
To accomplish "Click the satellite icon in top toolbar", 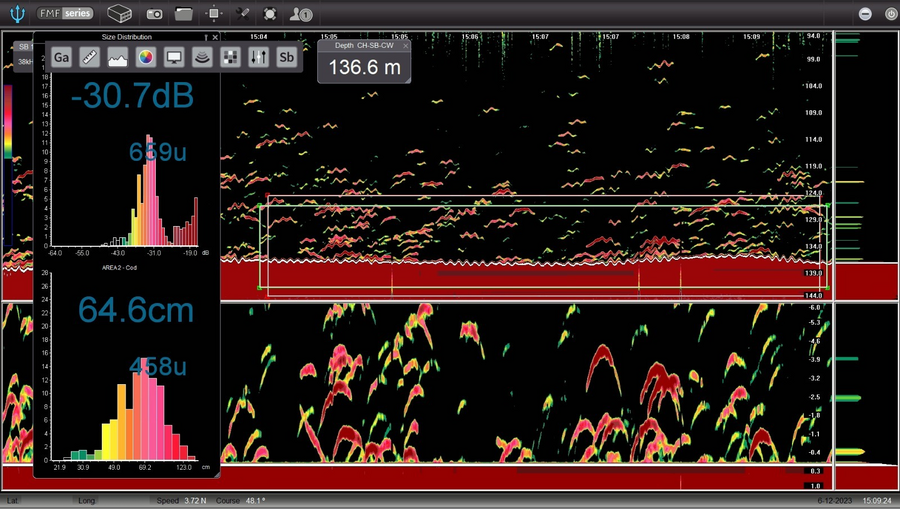I will 242,14.
